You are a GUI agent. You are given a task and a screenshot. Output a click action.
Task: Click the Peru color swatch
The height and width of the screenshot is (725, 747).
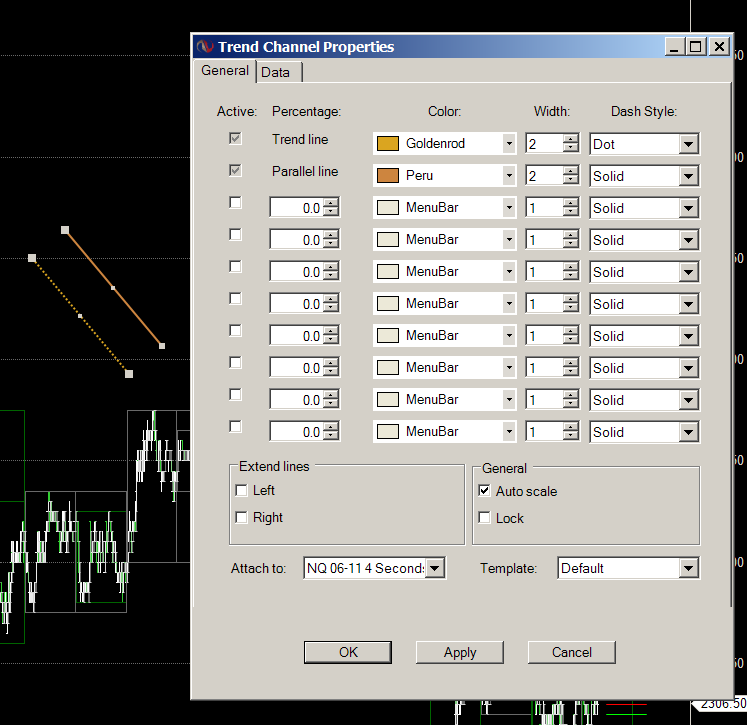[387, 176]
